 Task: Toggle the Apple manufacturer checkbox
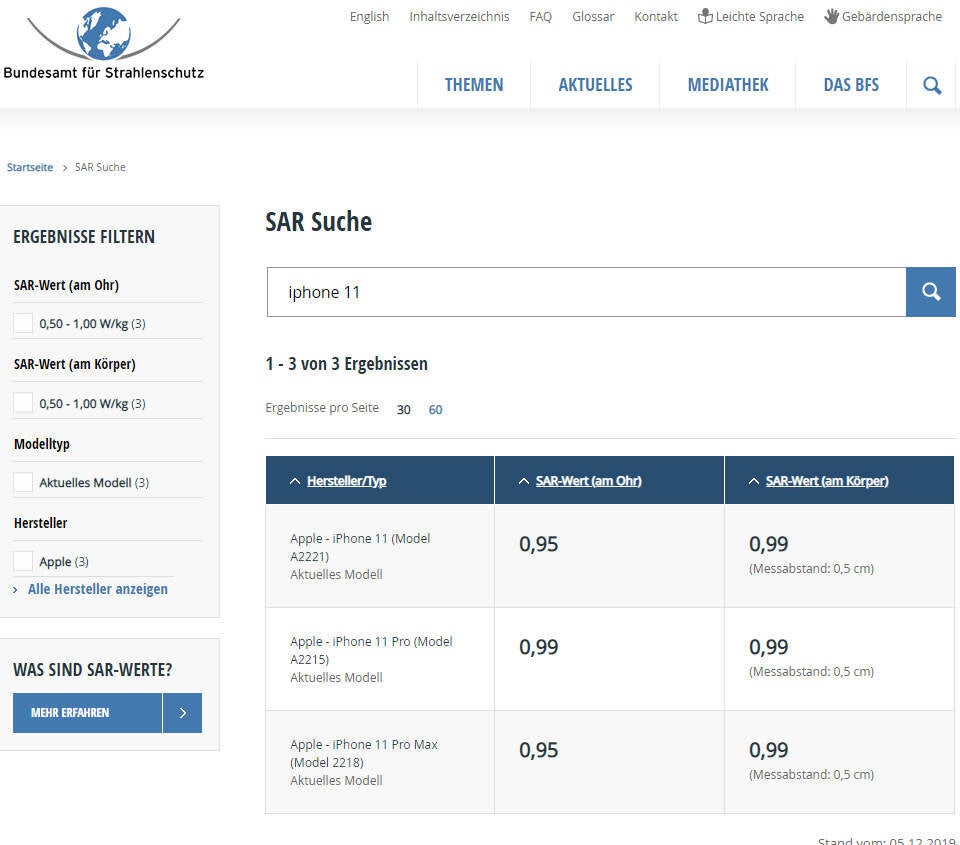(23, 561)
